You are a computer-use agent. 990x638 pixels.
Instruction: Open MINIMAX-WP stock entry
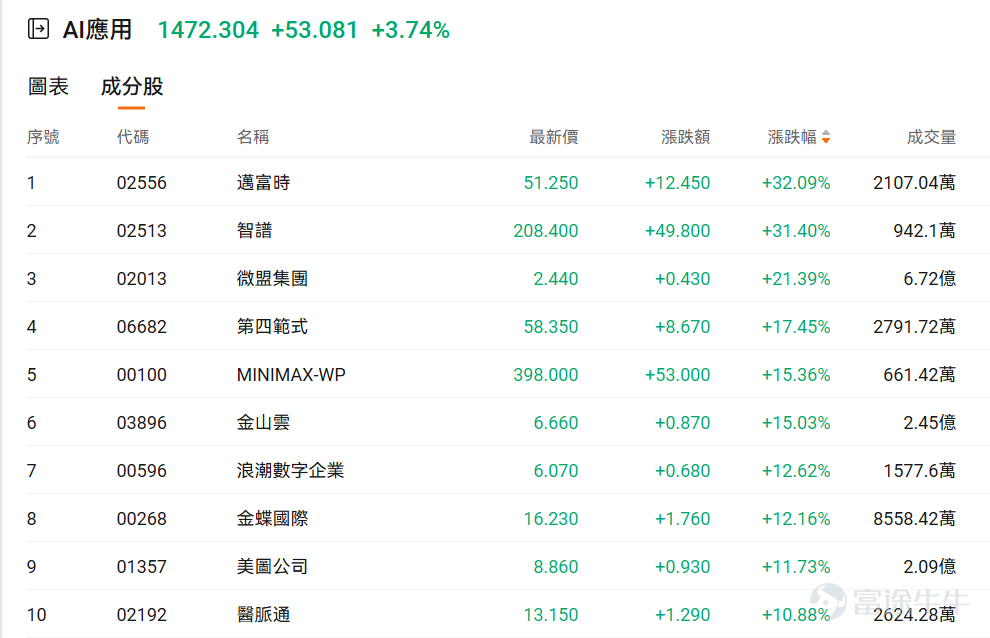491,375
